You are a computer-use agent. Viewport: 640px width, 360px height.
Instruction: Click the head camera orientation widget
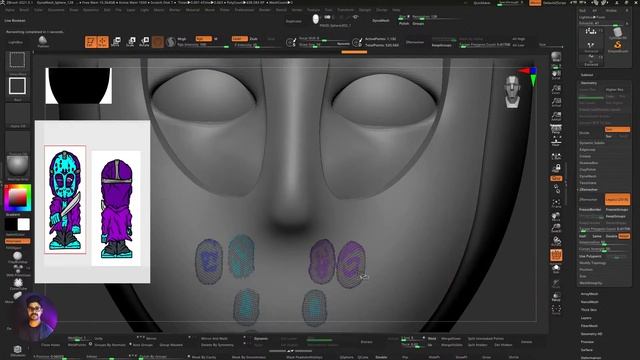click(512, 91)
